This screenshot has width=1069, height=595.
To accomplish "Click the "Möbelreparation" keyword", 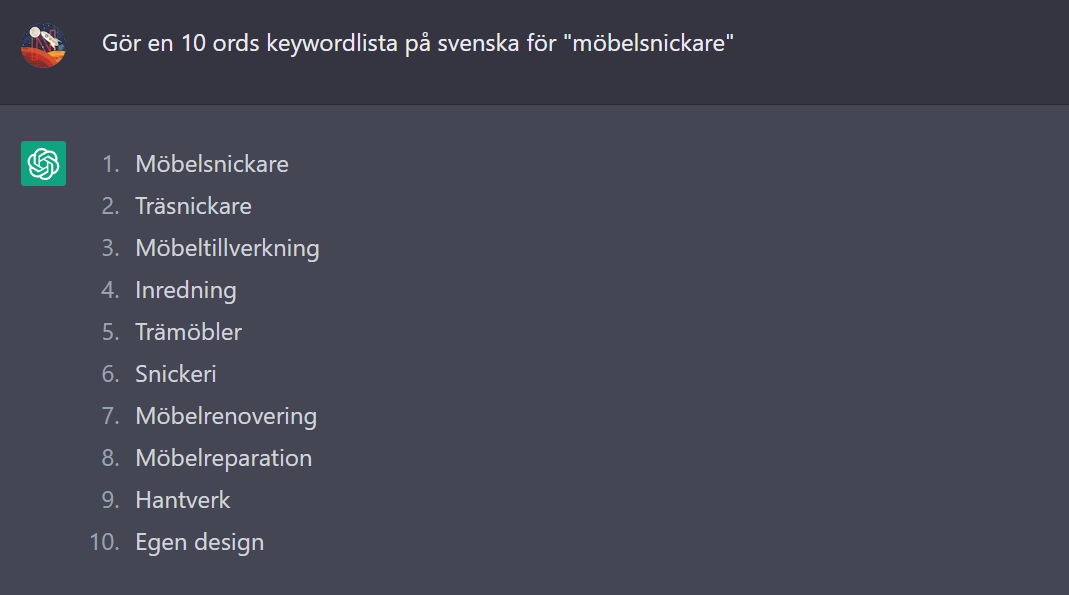I will 224,459.
